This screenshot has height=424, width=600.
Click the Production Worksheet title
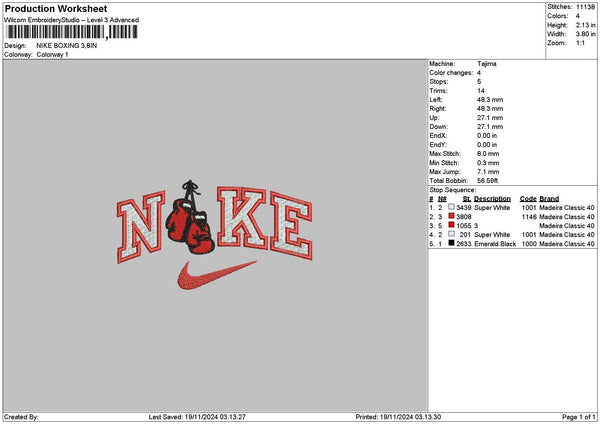click(56, 8)
